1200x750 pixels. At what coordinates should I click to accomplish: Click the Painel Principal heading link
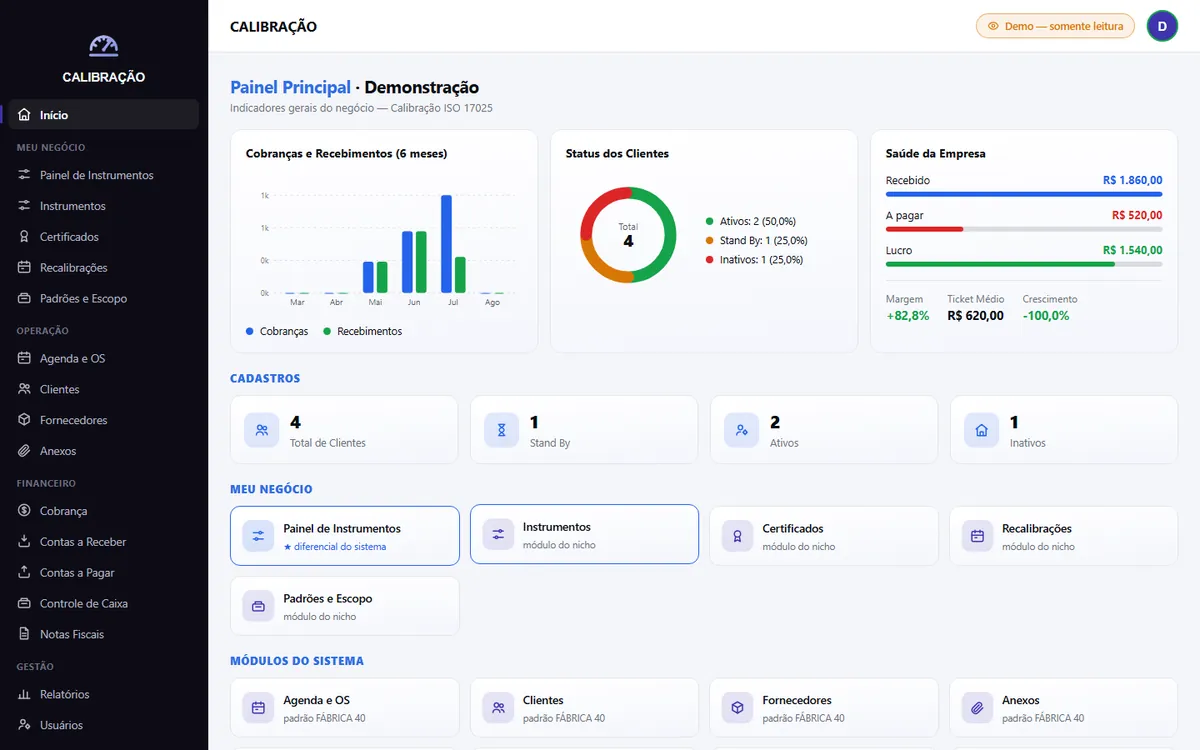point(290,88)
